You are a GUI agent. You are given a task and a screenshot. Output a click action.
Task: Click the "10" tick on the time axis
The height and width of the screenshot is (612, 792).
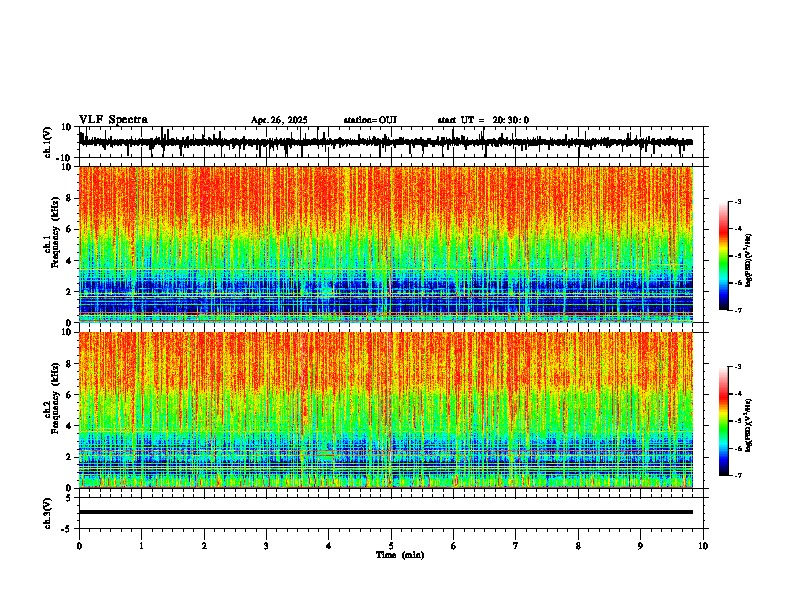point(703,546)
